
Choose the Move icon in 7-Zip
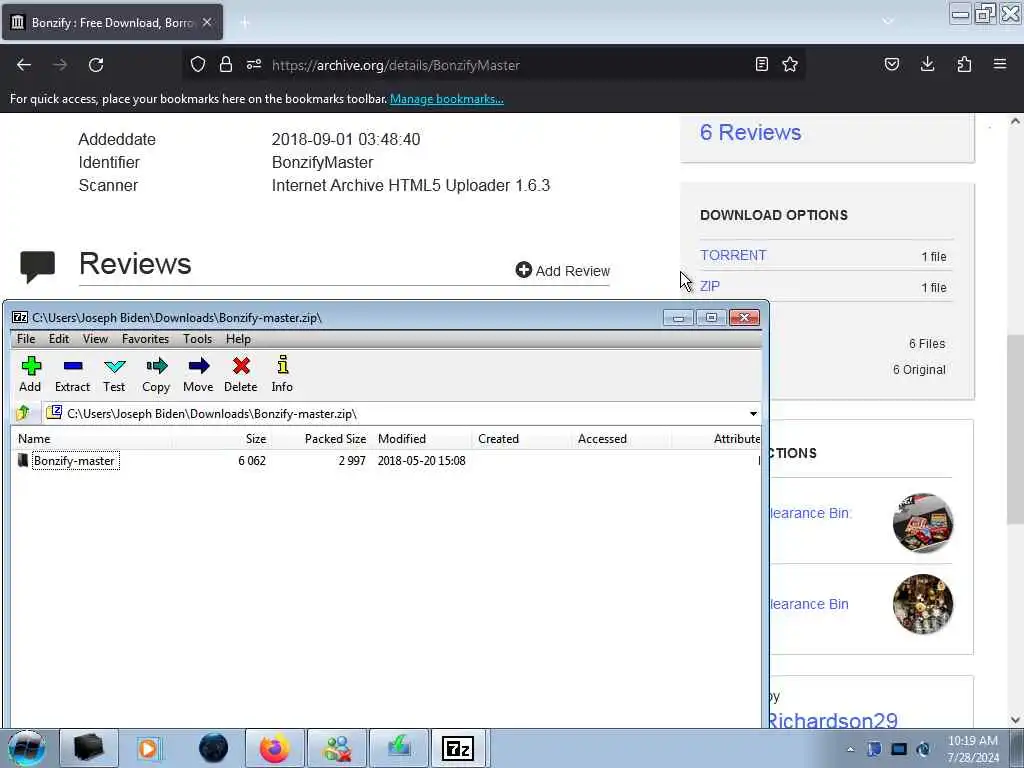pos(198,374)
